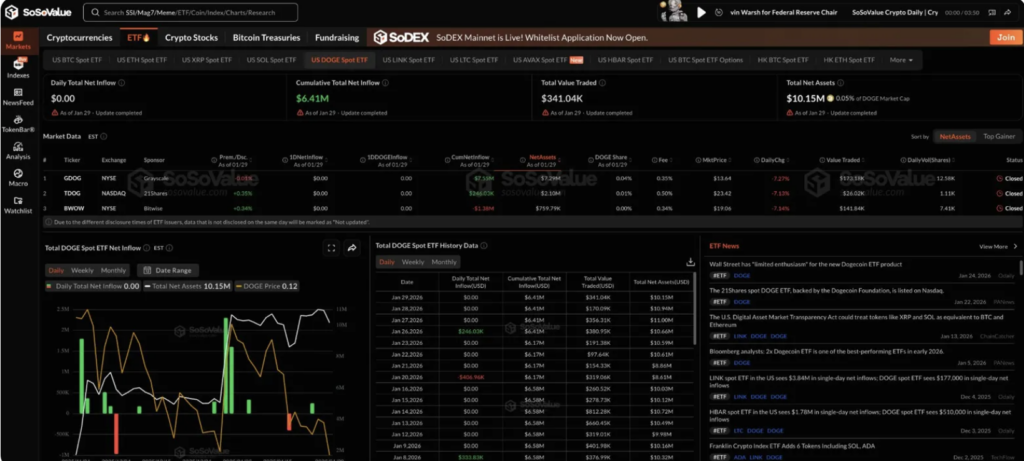Select the US BTC Spot ETF sub-tab
The image size is (1024, 461).
coord(77,60)
